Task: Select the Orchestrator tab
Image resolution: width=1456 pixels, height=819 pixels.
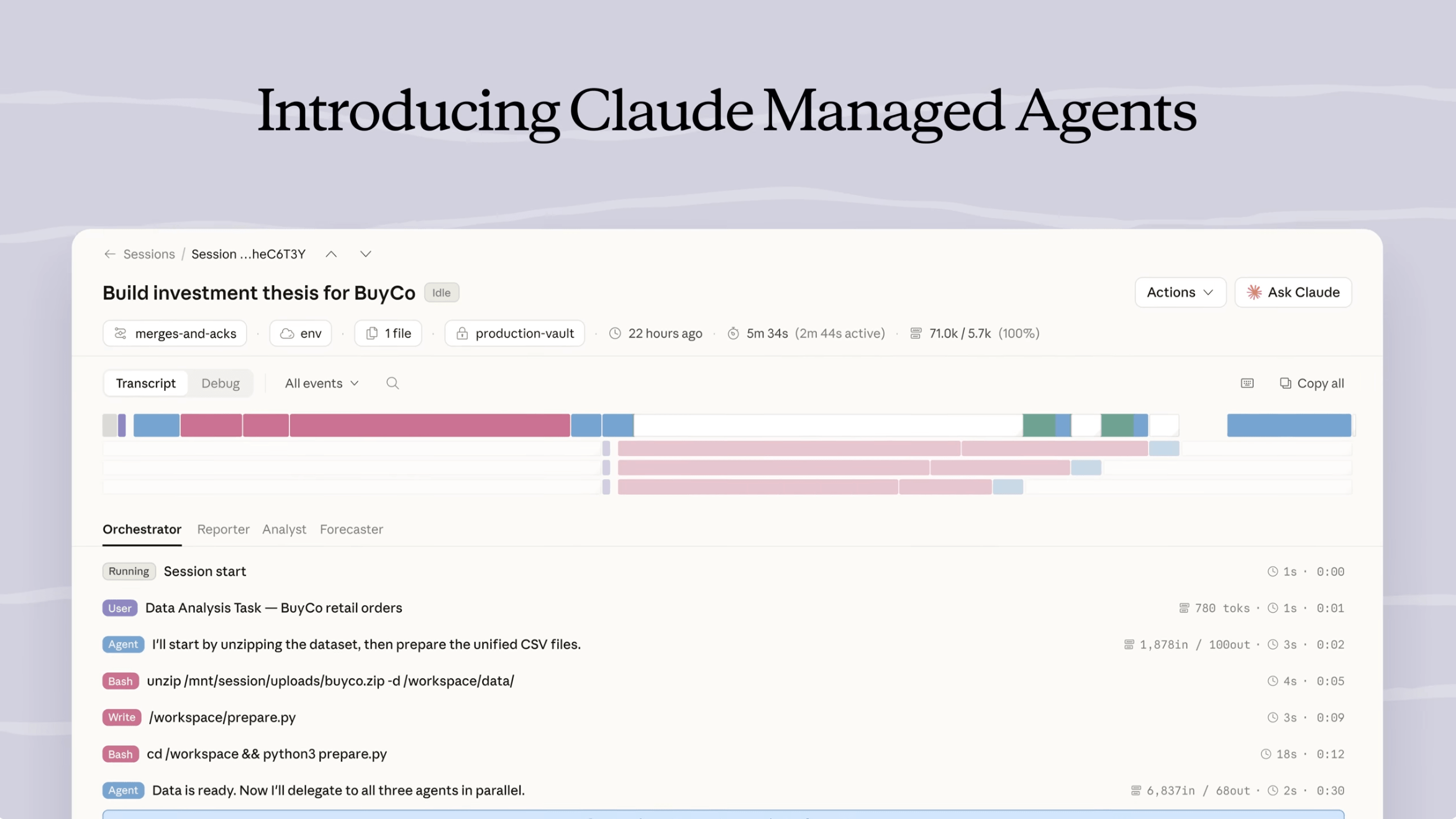Action: [142, 529]
